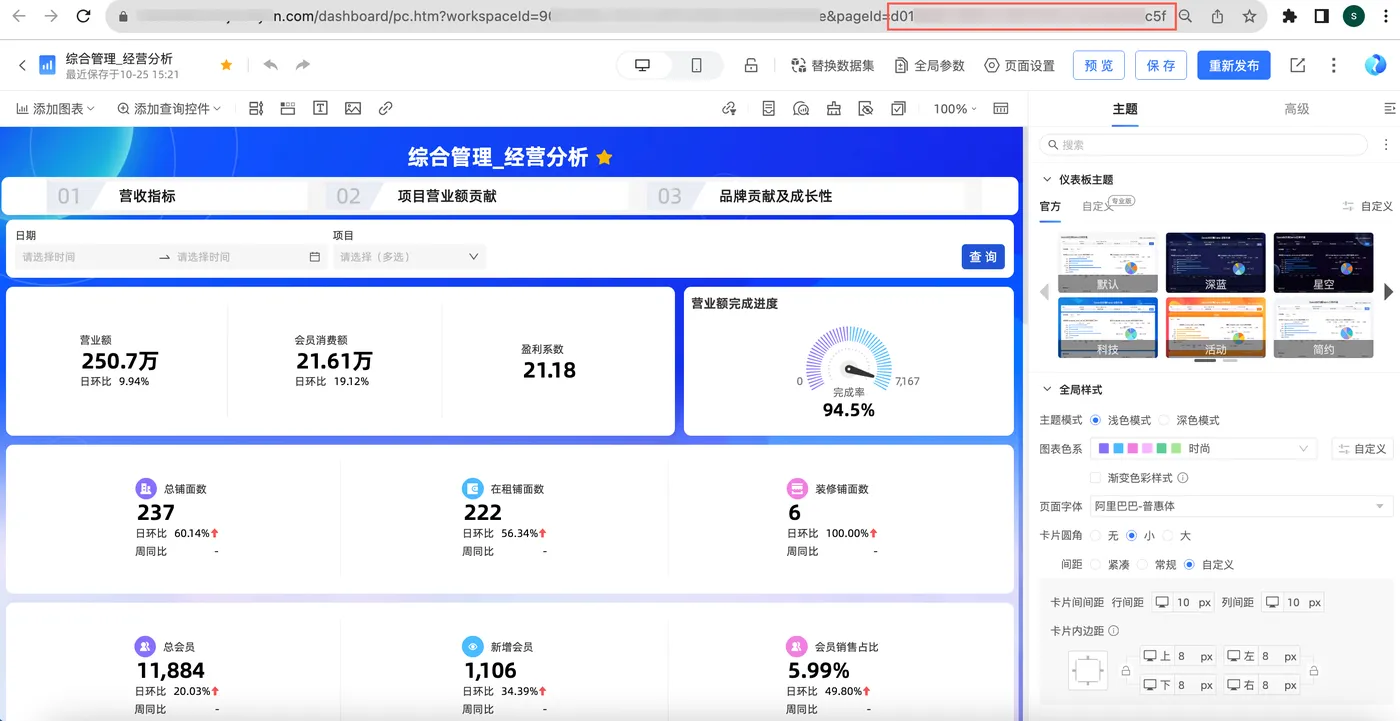Click the checkbox panel icon left of 100%
The image size is (1400, 721).
pyautogui.click(x=898, y=109)
